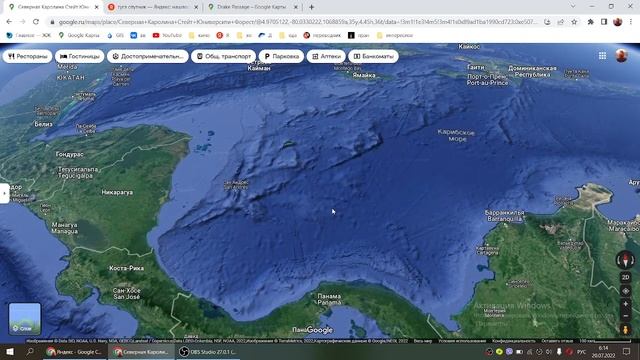Screen dimensions: 640x360
Task: Select the Банкоматы ATMs chip
Action: [373, 56]
